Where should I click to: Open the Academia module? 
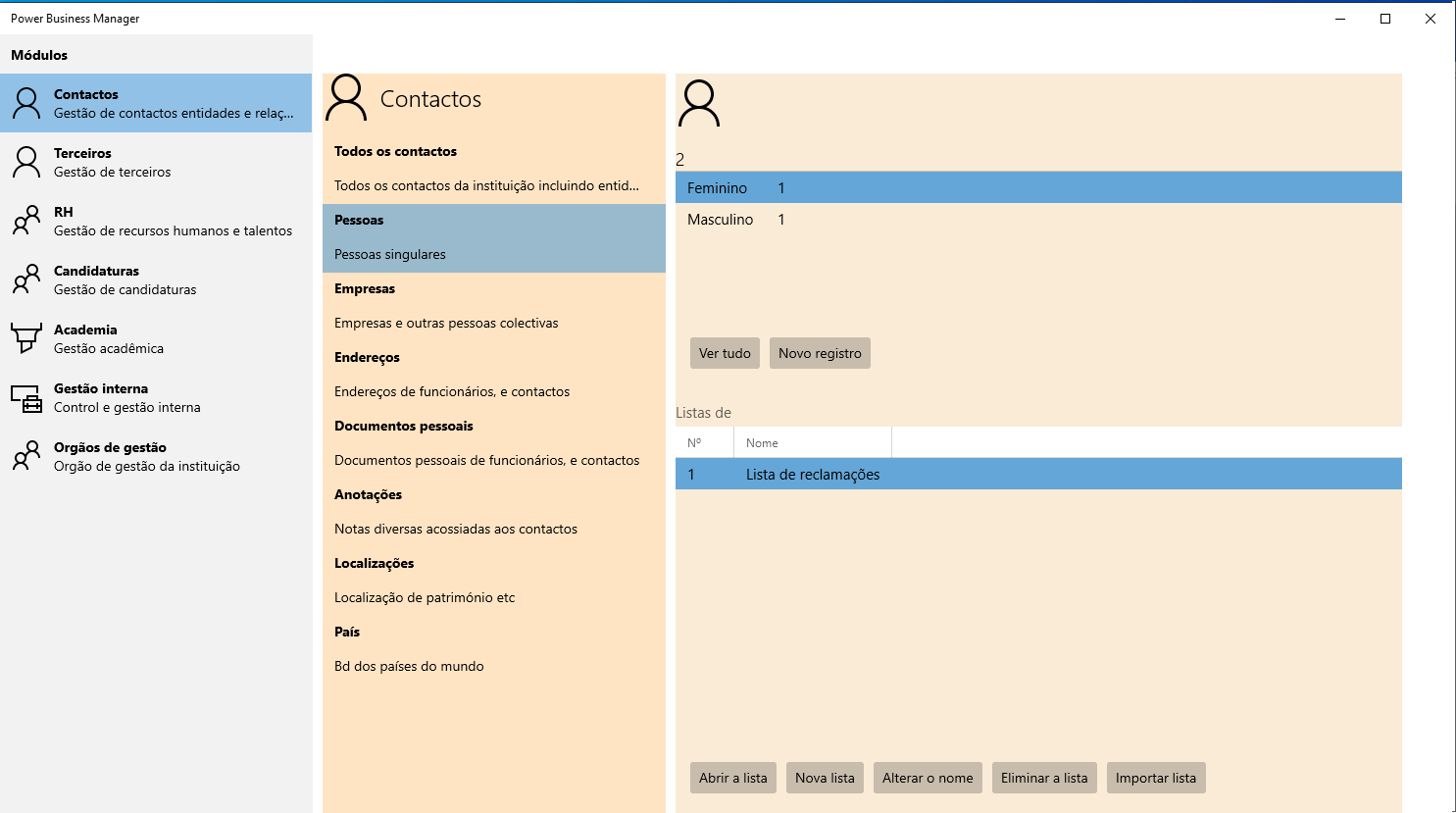[x=156, y=338]
